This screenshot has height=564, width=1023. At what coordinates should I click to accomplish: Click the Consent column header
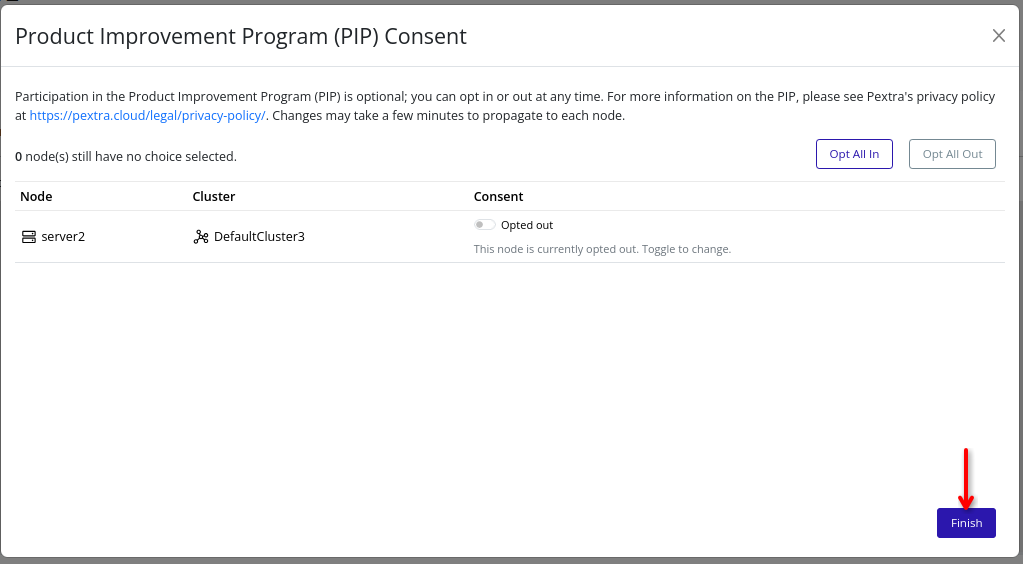[x=498, y=196]
